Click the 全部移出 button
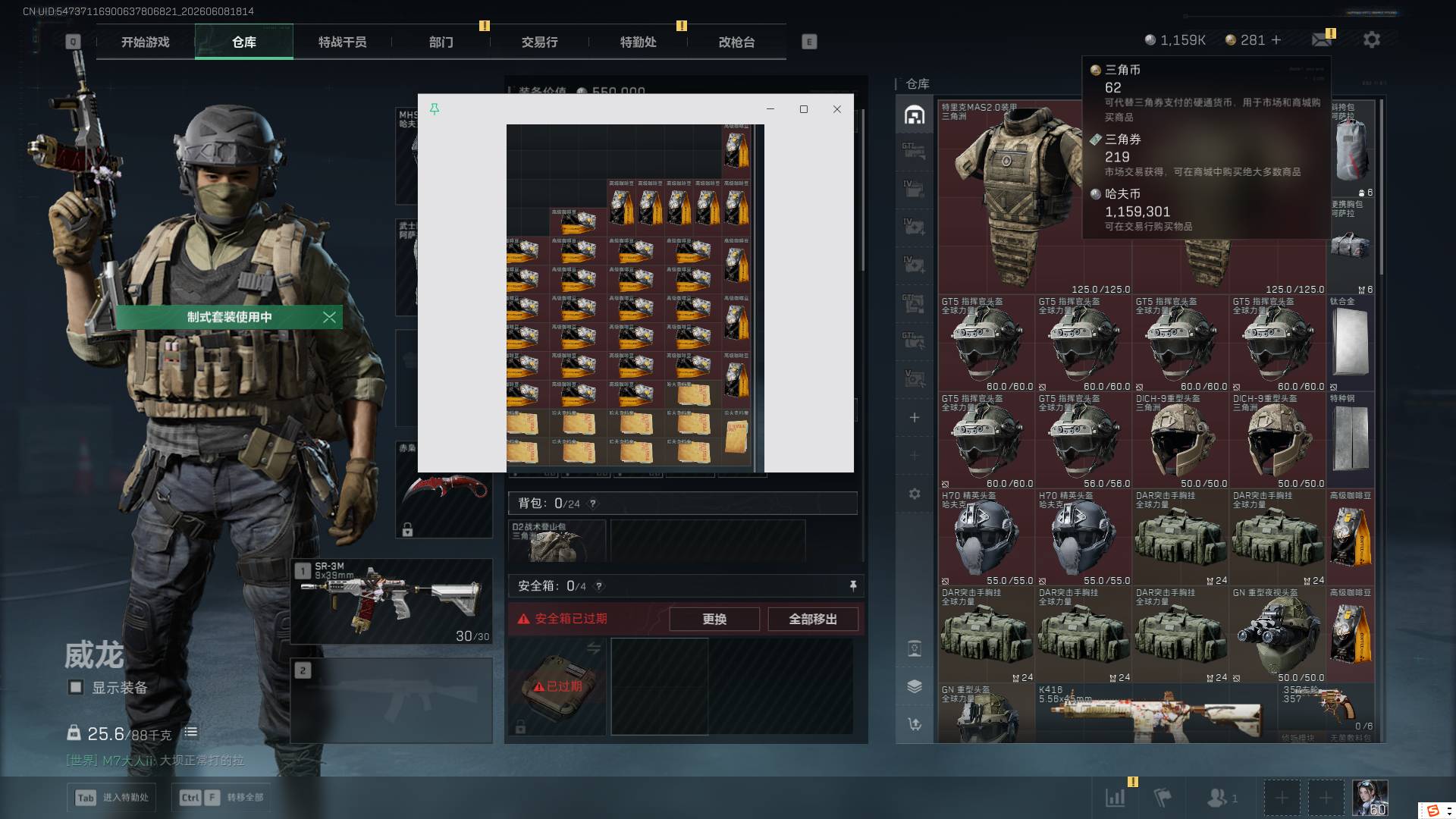 click(813, 619)
